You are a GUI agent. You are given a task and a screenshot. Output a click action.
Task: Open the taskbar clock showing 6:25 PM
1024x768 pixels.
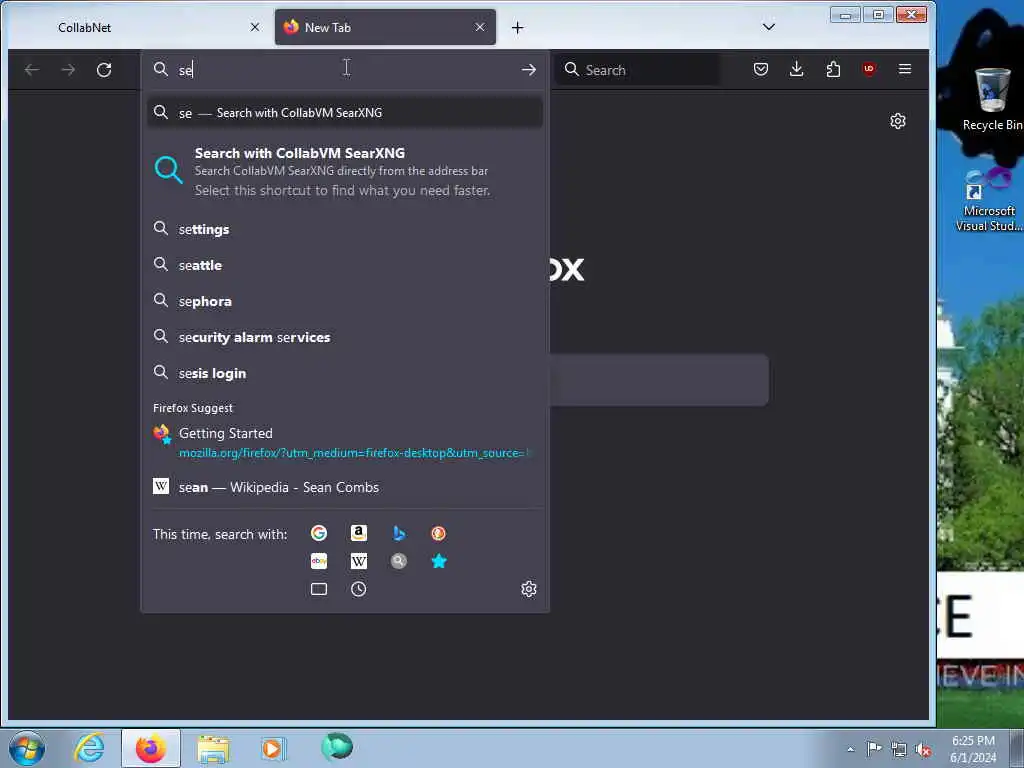(x=973, y=749)
